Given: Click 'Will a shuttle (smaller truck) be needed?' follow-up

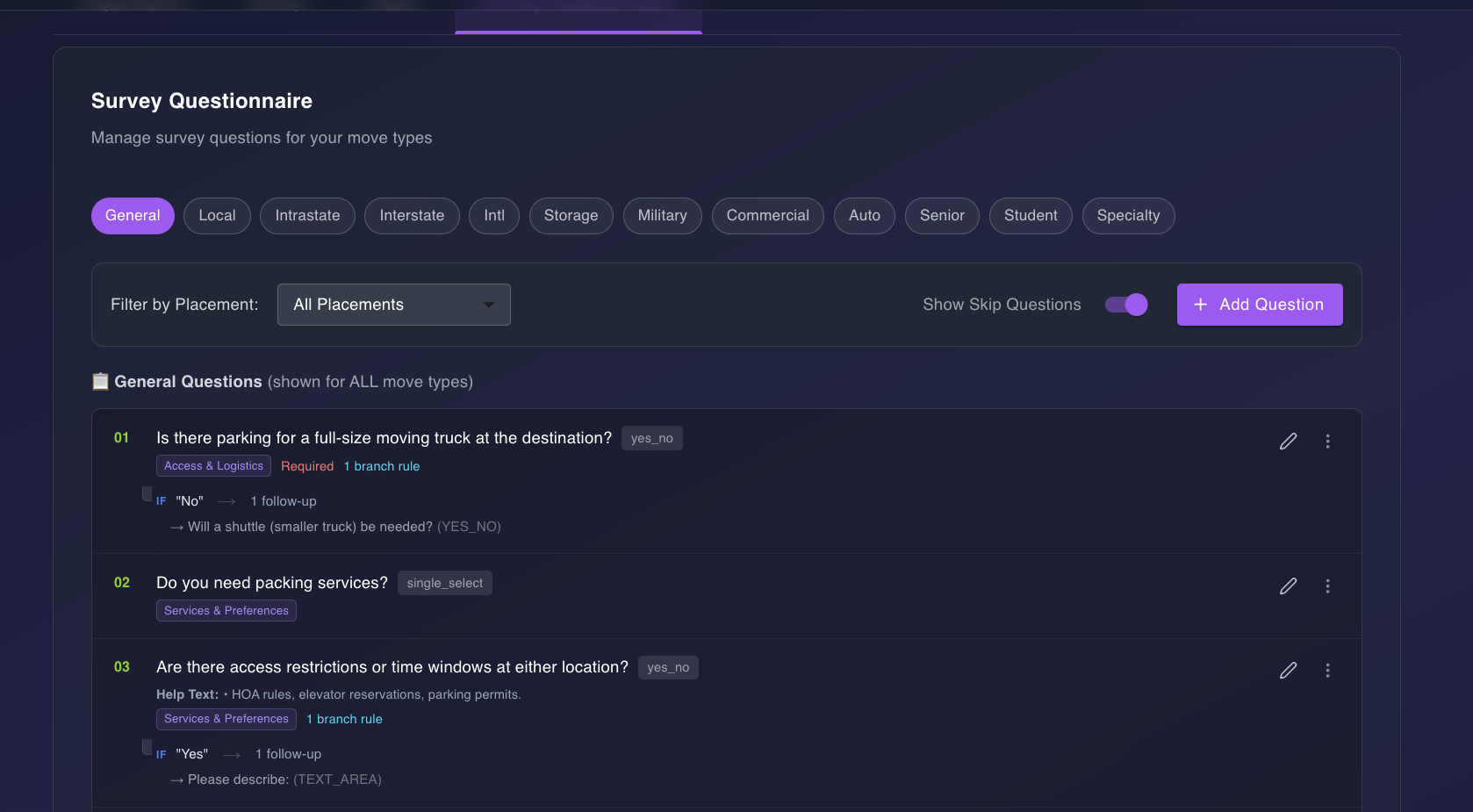Looking at the screenshot, I should click(335, 527).
